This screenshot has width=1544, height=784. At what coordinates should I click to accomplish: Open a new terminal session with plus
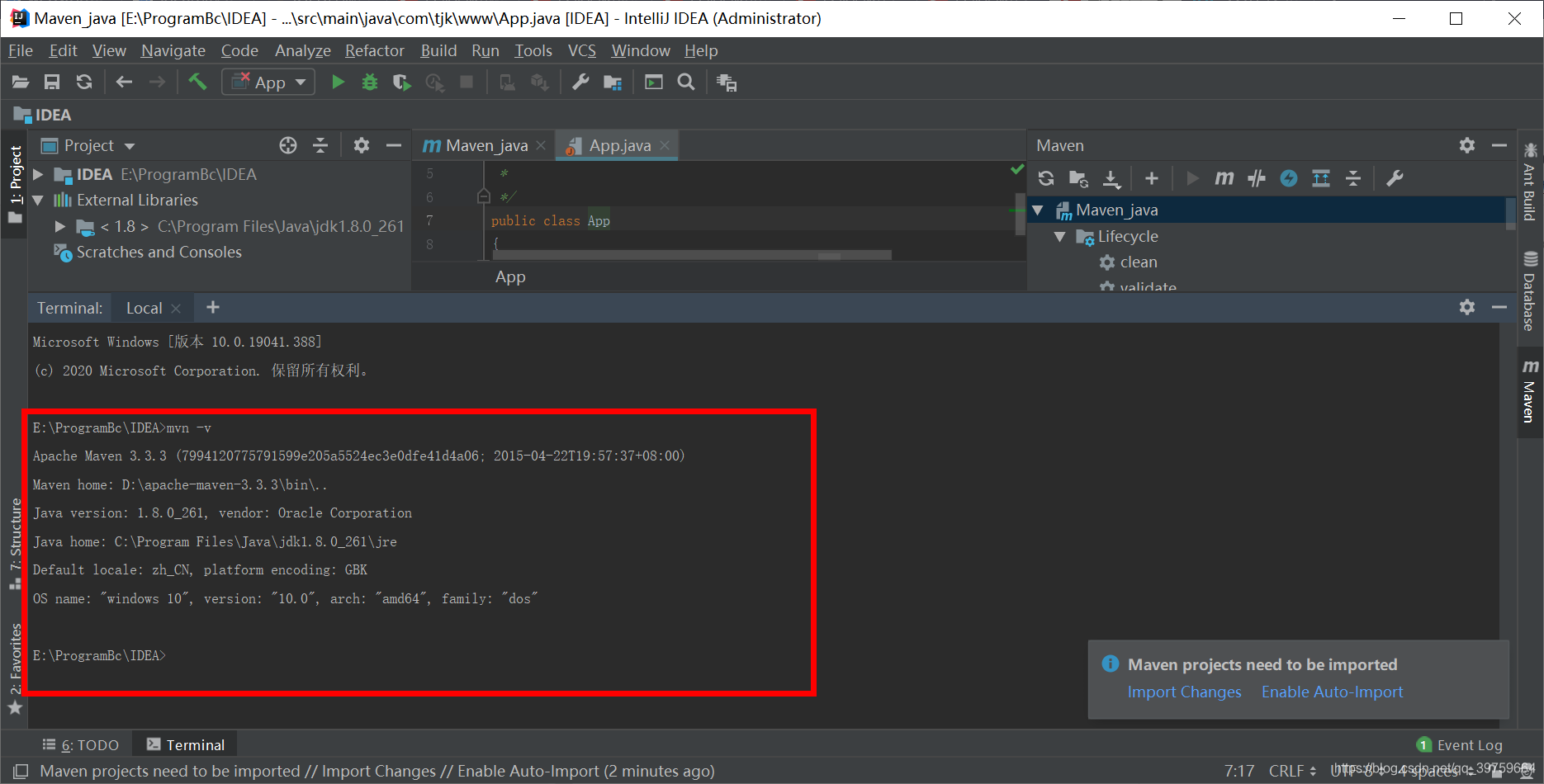(213, 307)
